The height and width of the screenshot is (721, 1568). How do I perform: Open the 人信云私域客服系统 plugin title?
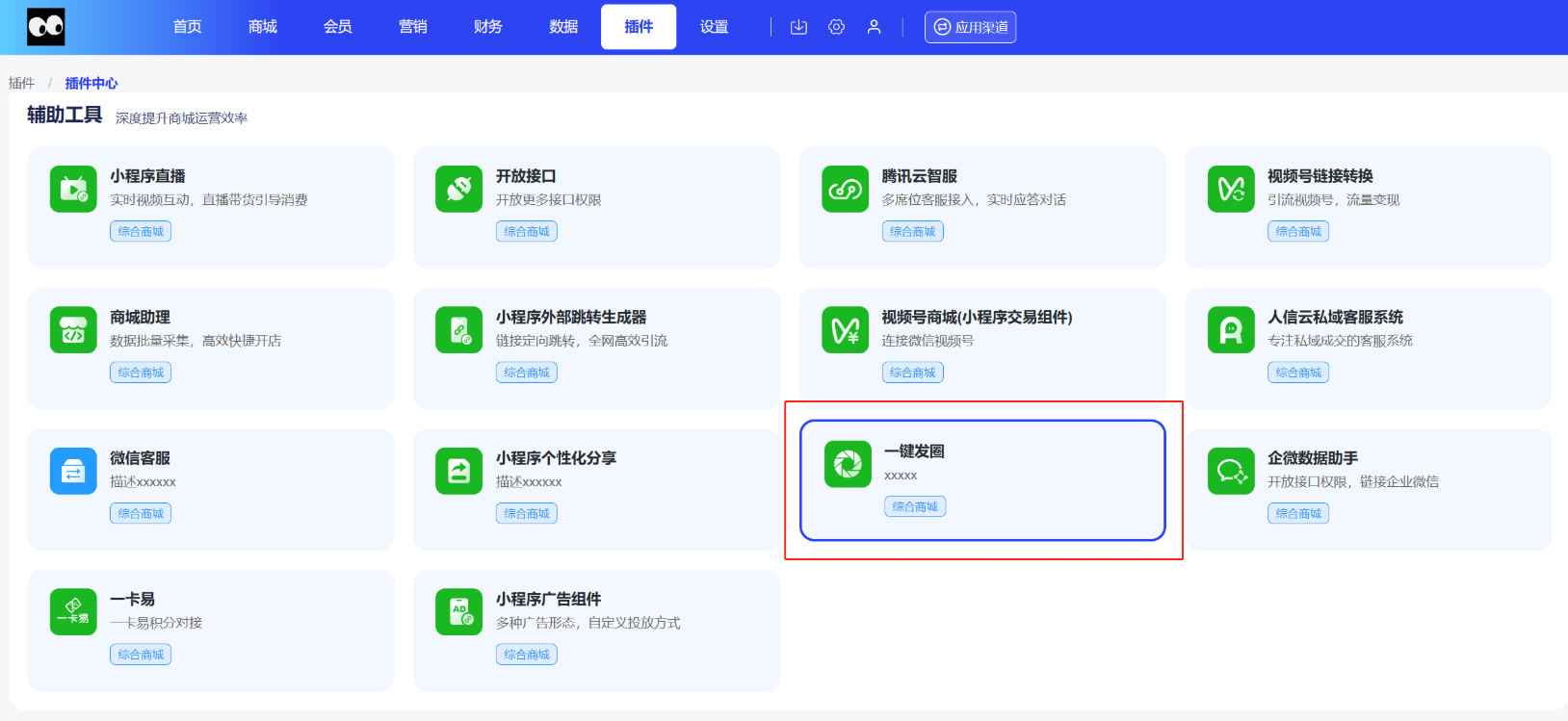(x=1335, y=317)
